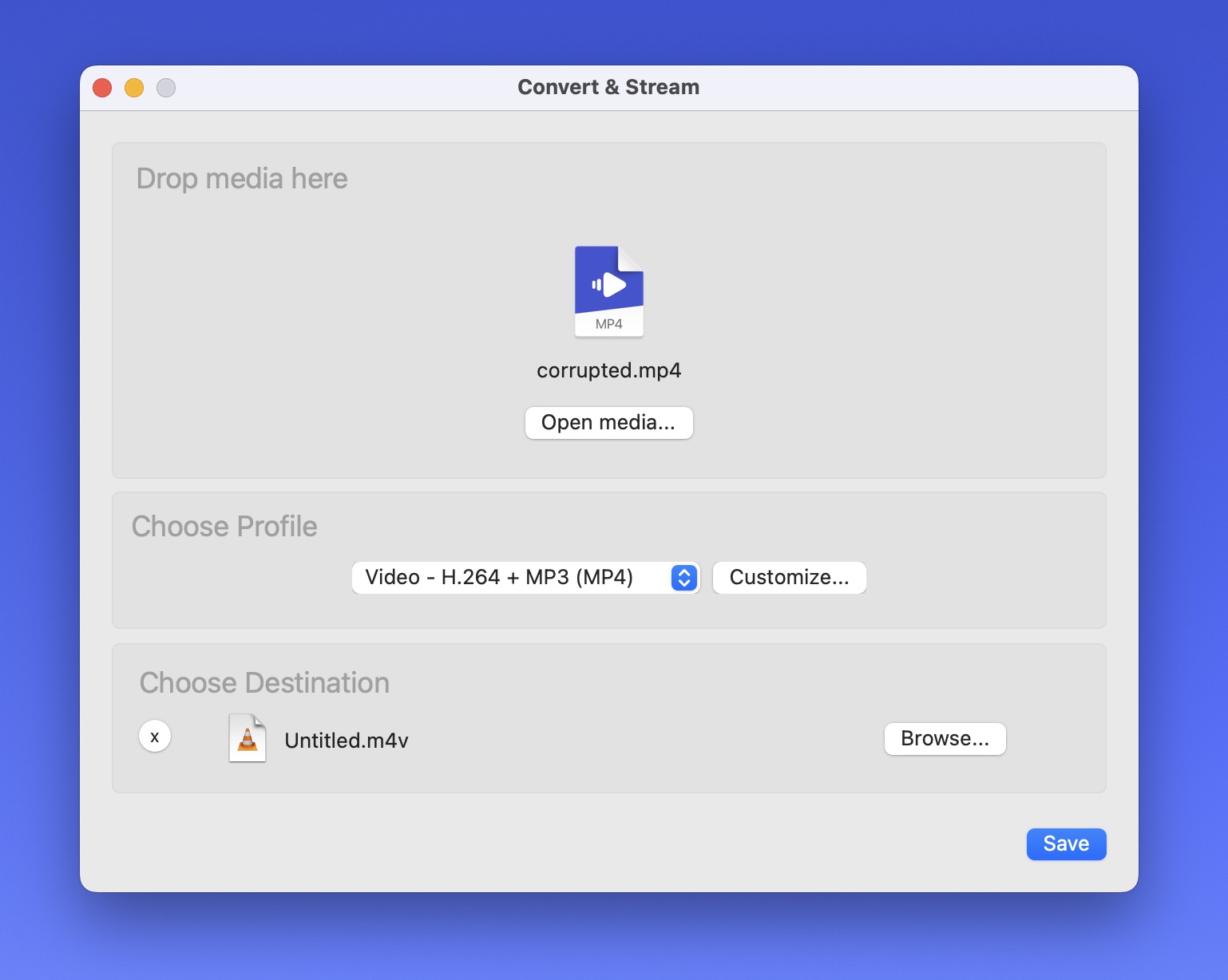This screenshot has height=980, width=1228.
Task: Click the Open media... button
Action: click(x=608, y=423)
